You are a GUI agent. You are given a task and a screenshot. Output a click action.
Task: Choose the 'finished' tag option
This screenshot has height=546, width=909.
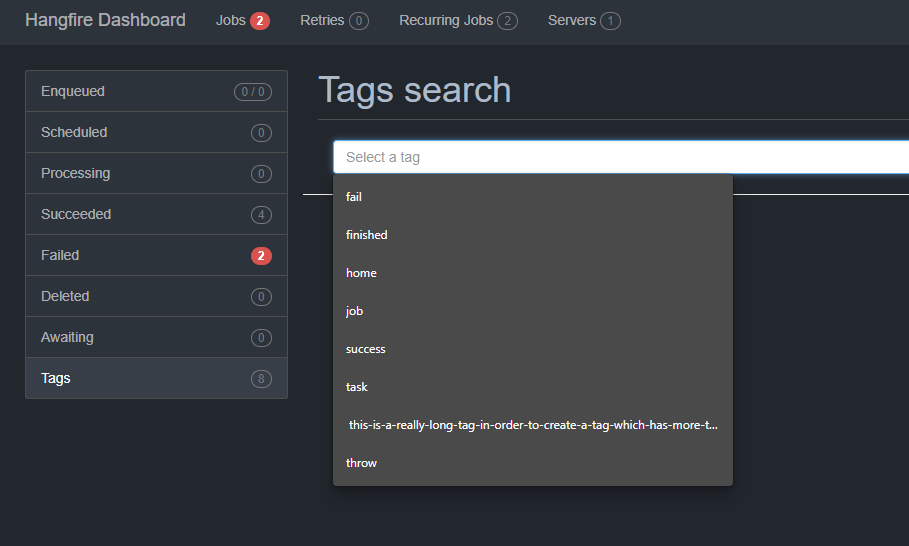tap(533, 235)
